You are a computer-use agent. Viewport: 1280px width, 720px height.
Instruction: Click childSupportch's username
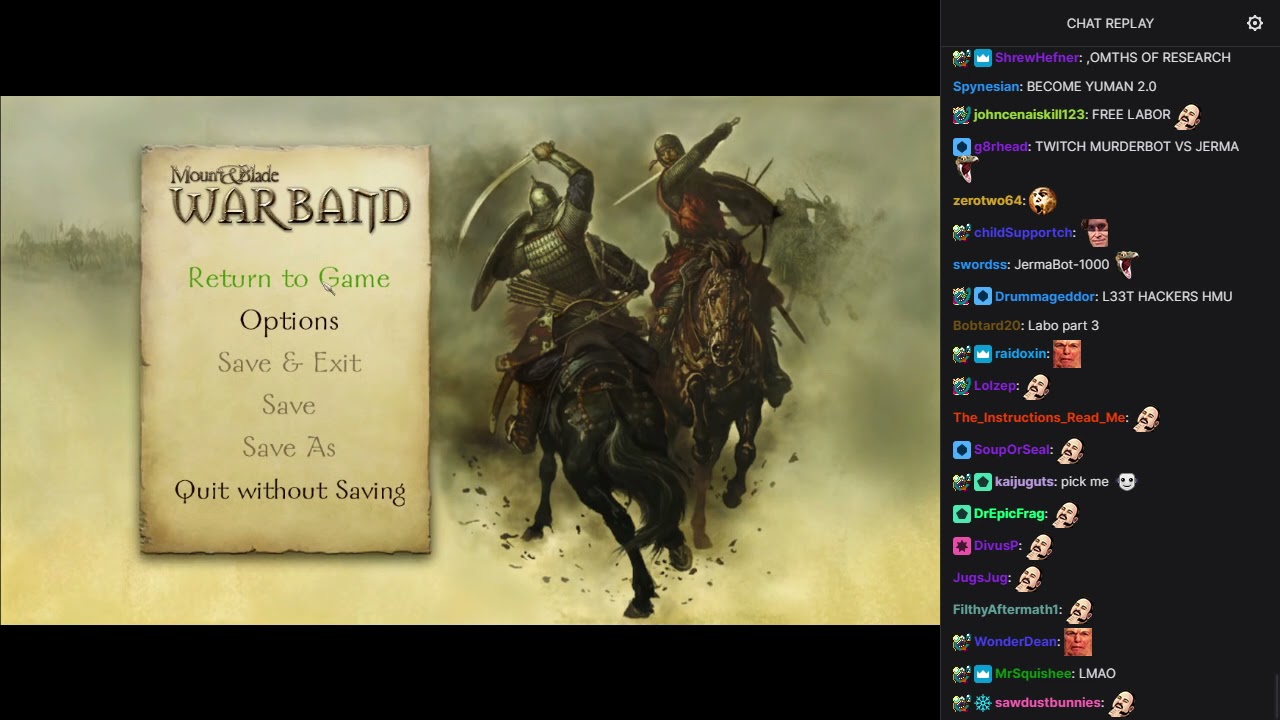click(1023, 233)
